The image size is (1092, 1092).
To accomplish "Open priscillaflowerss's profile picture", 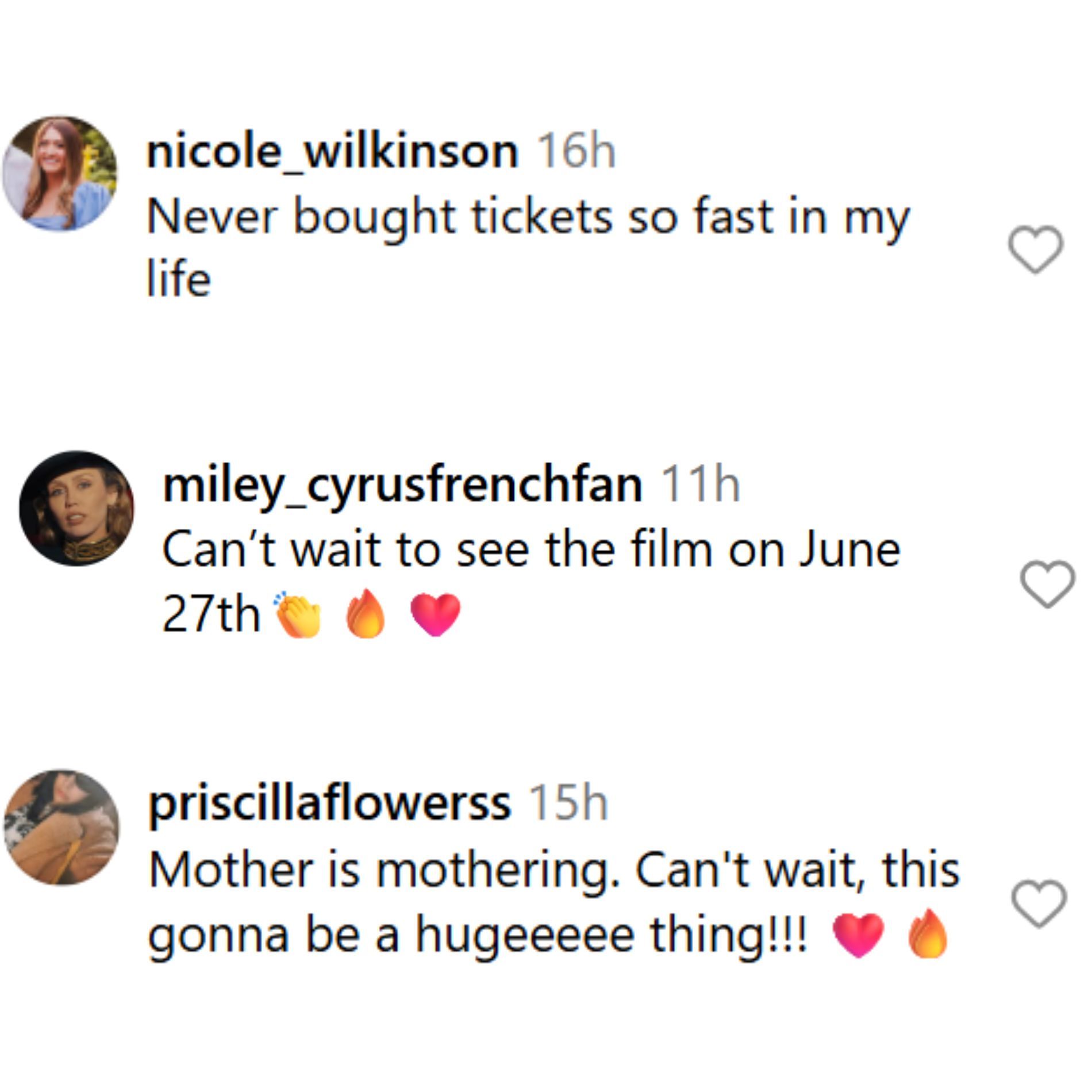I will click(61, 828).
